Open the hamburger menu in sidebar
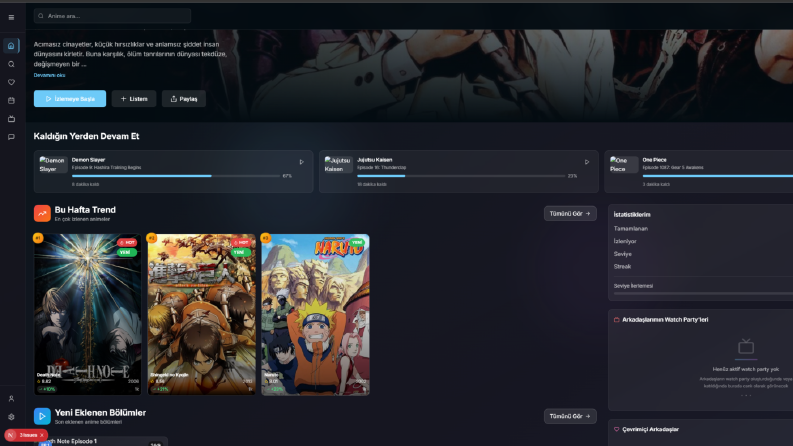Screen dimensions: 793x446 pyautogui.click(x=11, y=17)
